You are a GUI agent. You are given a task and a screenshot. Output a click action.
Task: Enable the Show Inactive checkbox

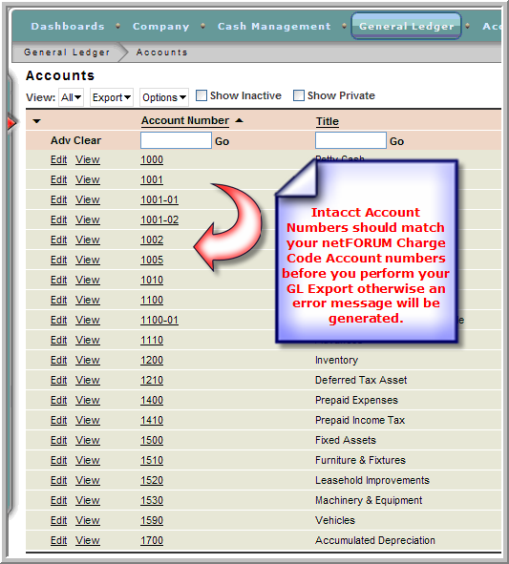[201, 96]
